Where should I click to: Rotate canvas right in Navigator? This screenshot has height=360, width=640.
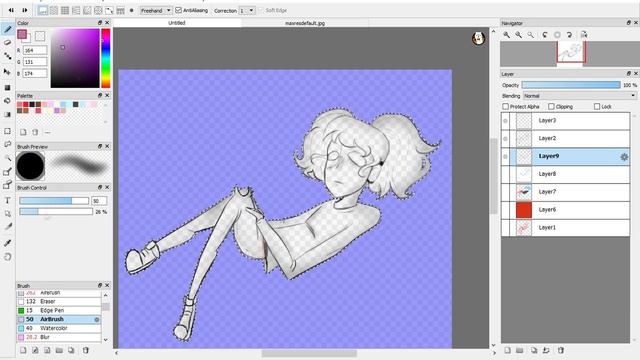[569, 35]
